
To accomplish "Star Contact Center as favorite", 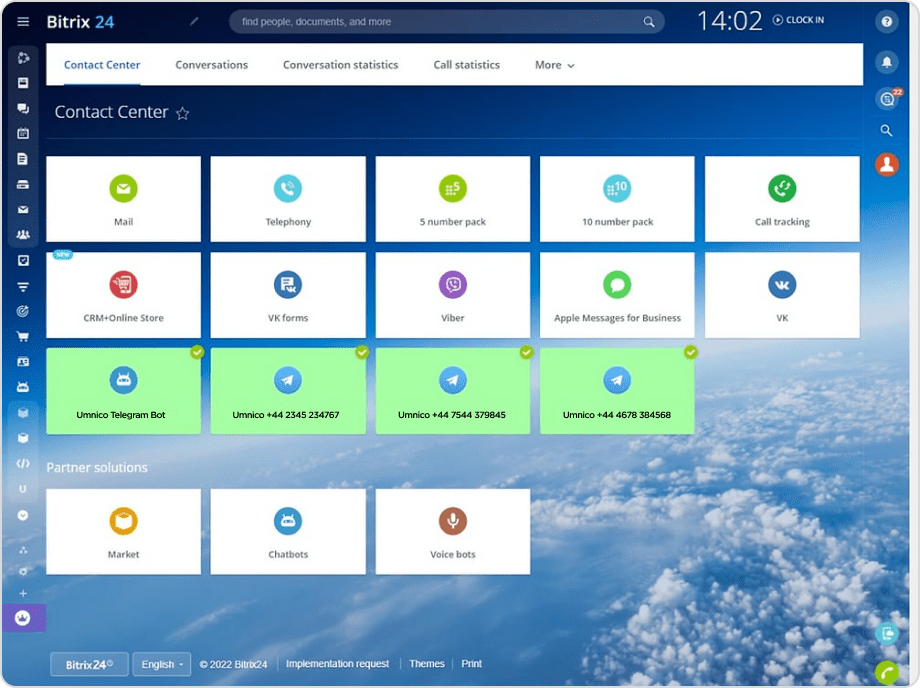I will click(x=183, y=113).
